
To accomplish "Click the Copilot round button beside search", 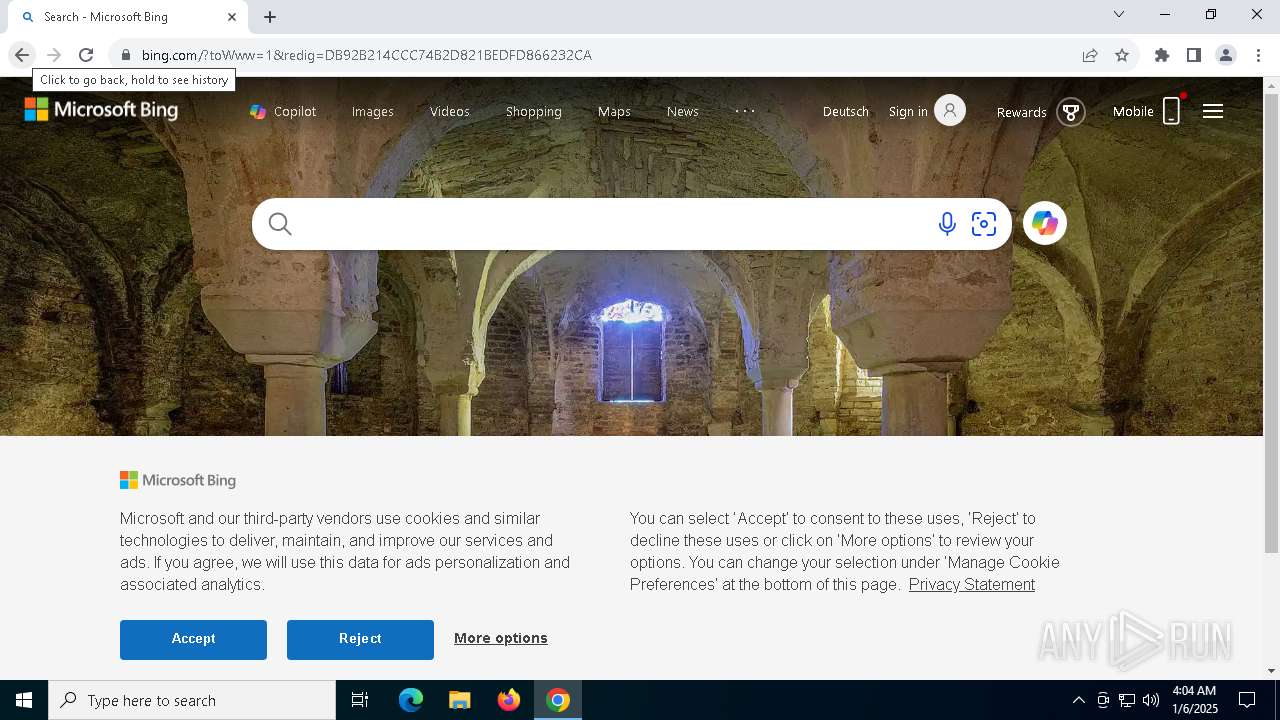I will [x=1045, y=223].
